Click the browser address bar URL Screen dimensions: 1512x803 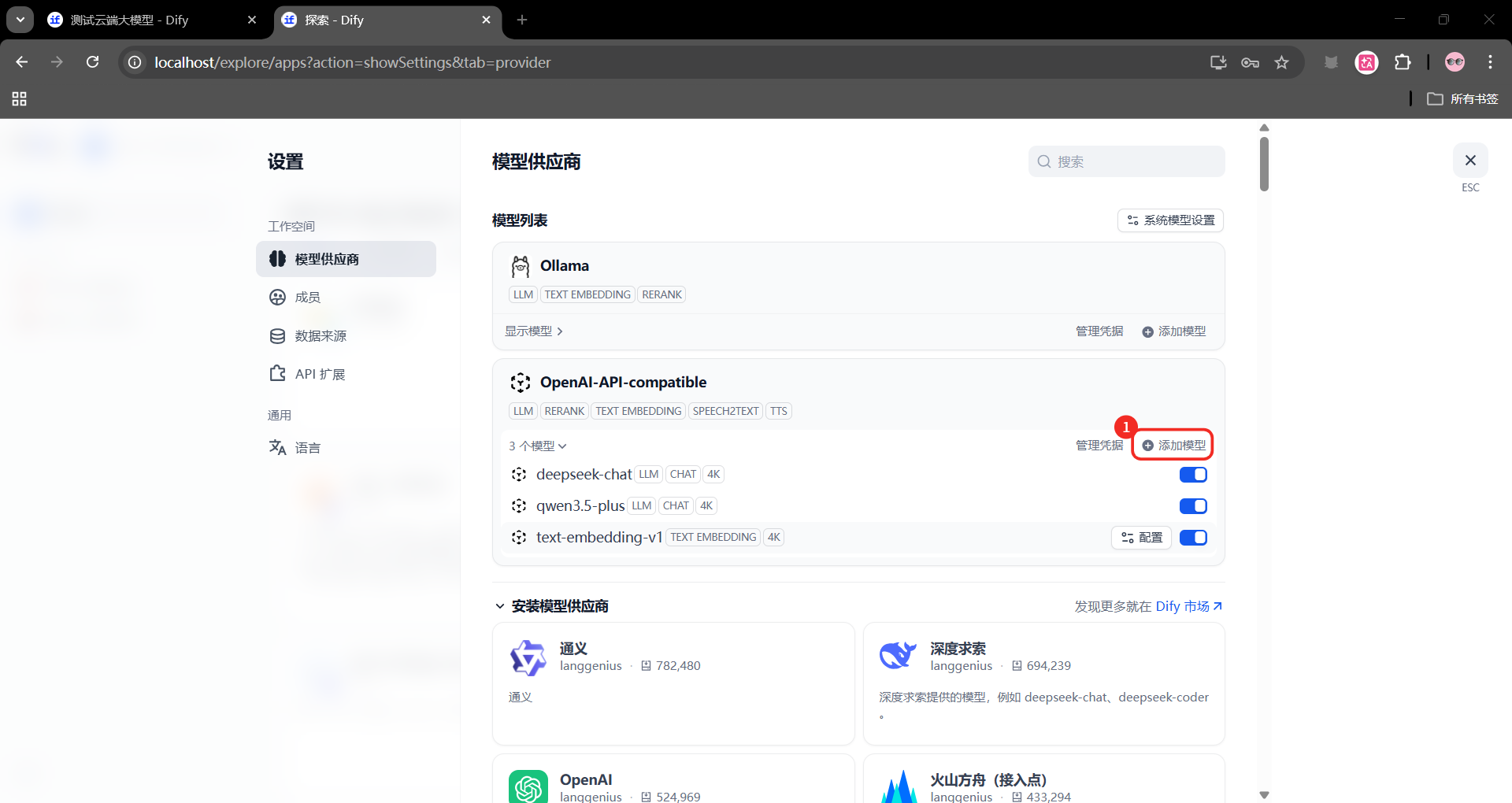[353, 62]
